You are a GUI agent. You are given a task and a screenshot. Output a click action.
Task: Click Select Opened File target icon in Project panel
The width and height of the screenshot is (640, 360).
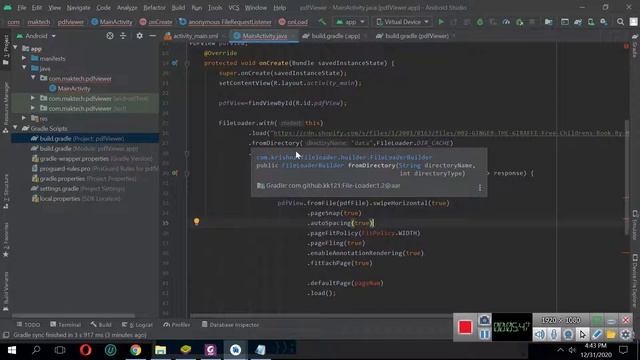(x=110, y=36)
